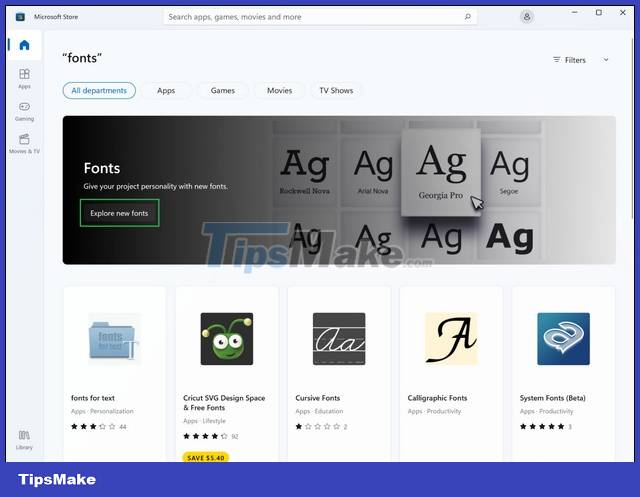Select the Movies department filter
Image resolution: width=640 pixels, height=497 pixels.
point(280,91)
